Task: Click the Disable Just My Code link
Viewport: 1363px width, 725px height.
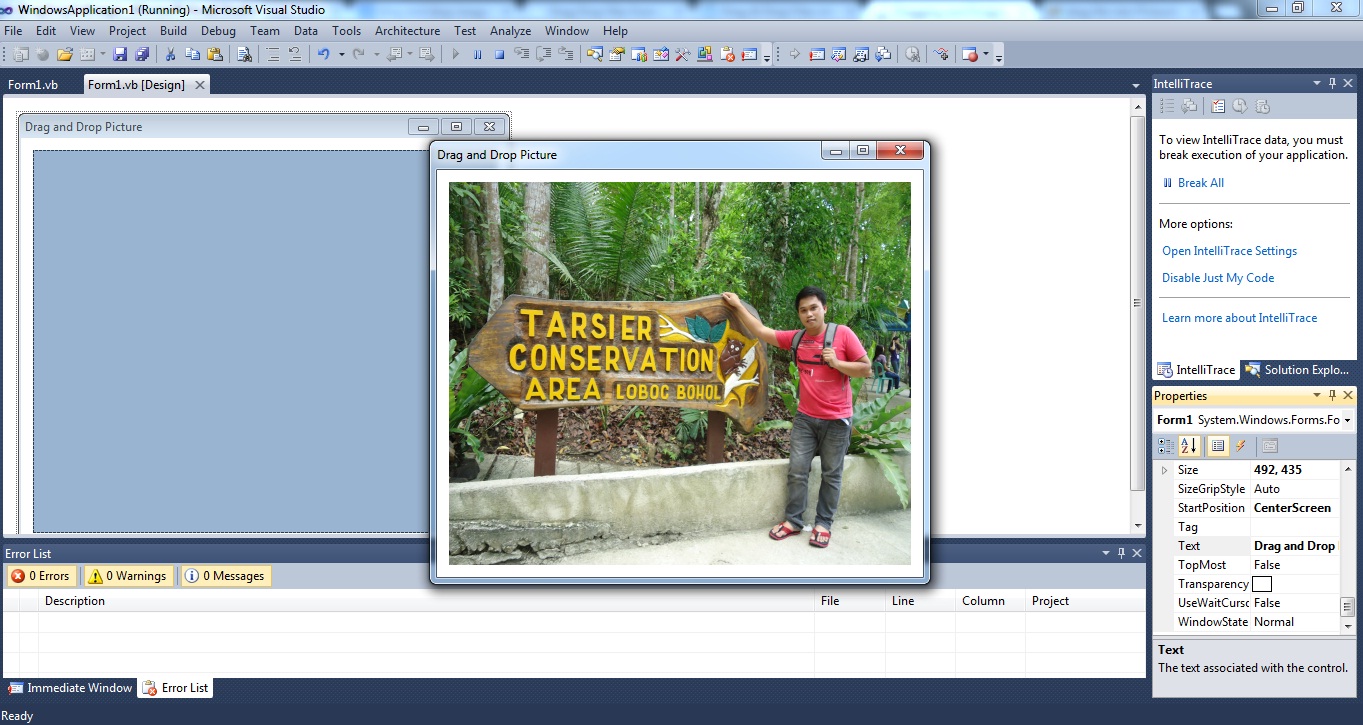Action: [x=1218, y=278]
